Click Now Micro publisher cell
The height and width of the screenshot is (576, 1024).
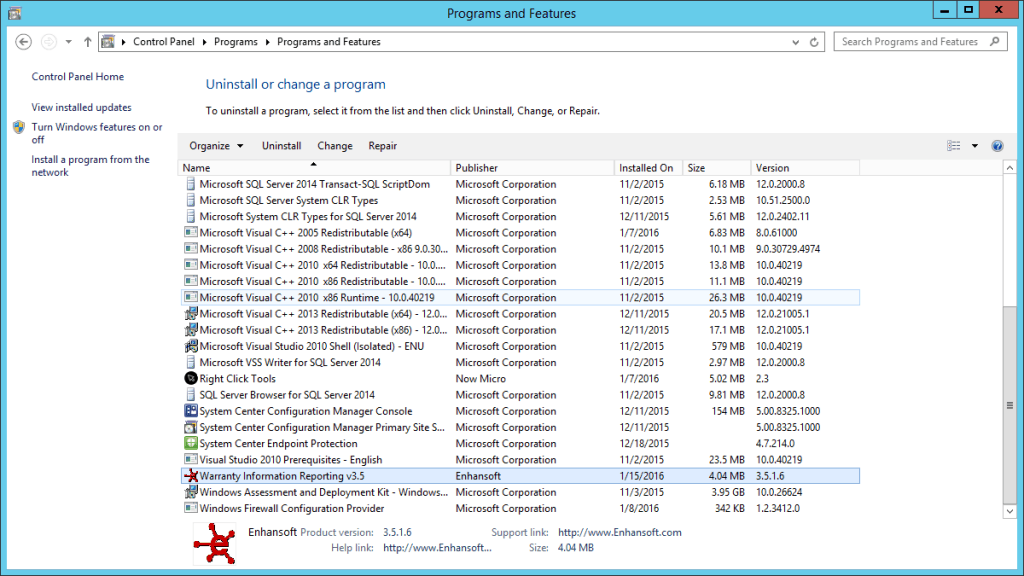coord(481,379)
